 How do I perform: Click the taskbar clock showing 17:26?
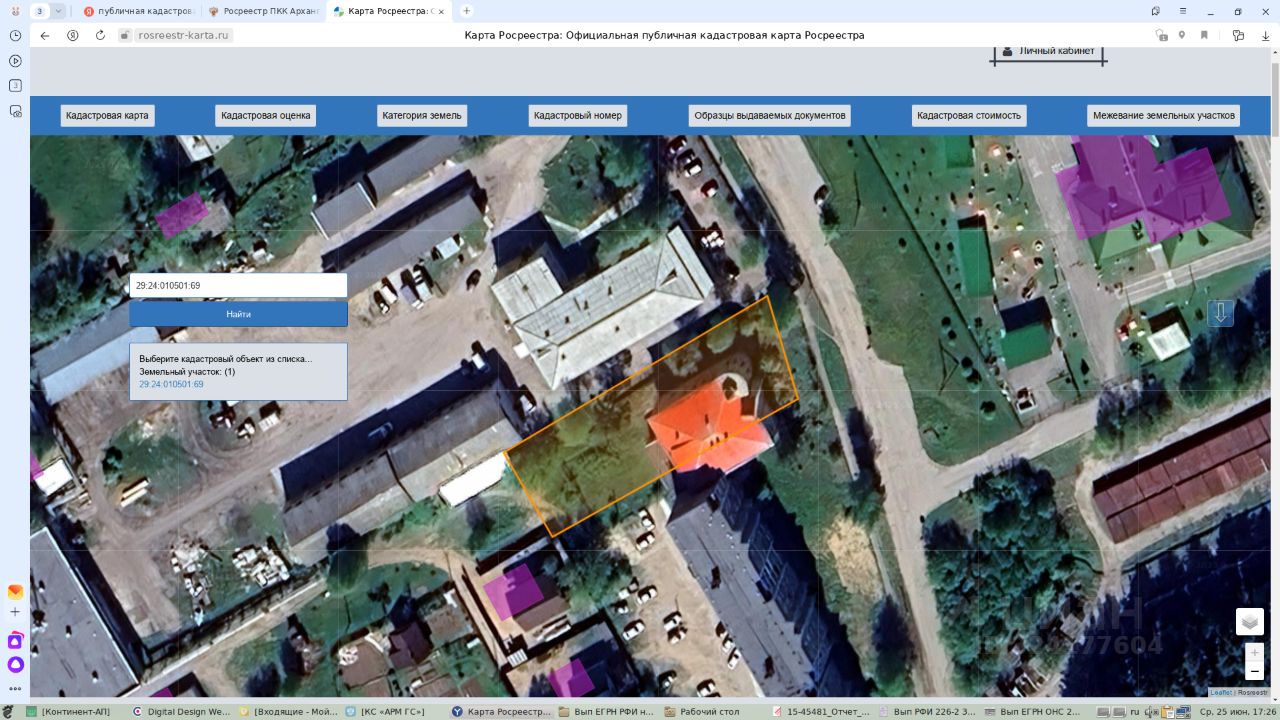(x=1238, y=712)
